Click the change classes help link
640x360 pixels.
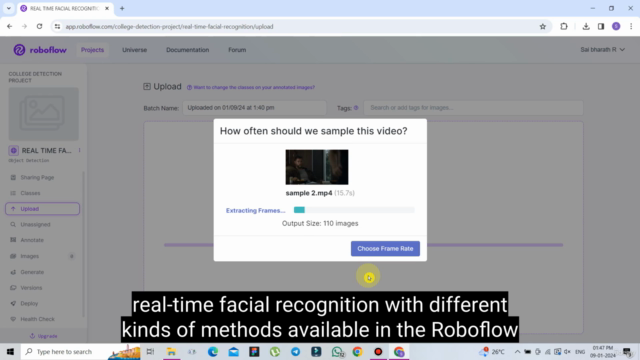click(251, 87)
